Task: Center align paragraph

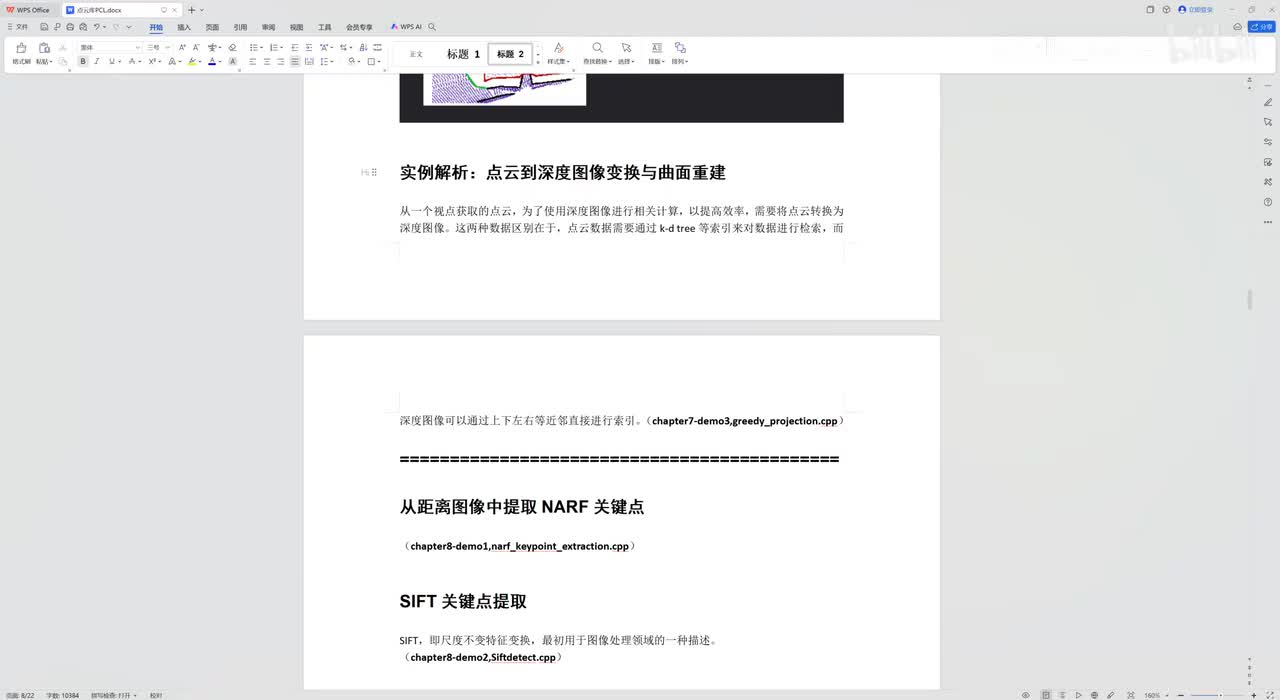Action: click(x=267, y=61)
